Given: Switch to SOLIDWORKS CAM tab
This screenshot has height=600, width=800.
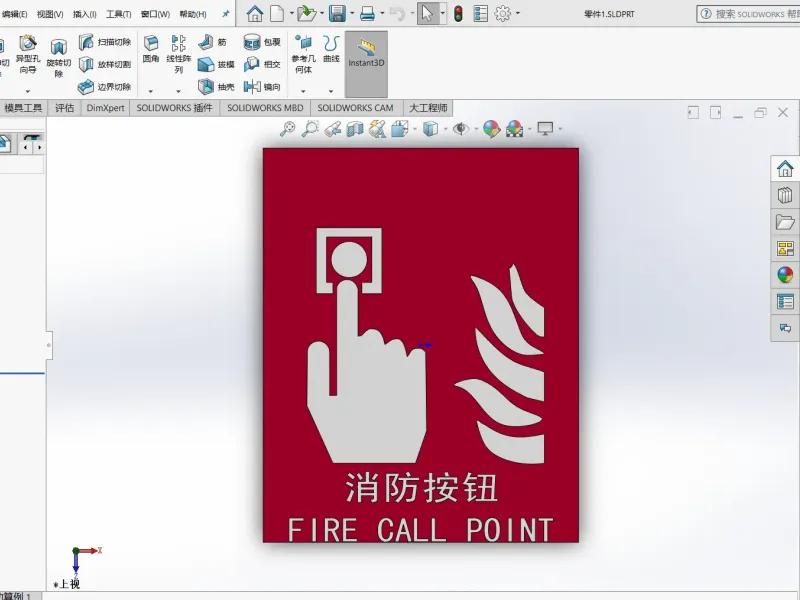Looking at the screenshot, I should point(356,108).
